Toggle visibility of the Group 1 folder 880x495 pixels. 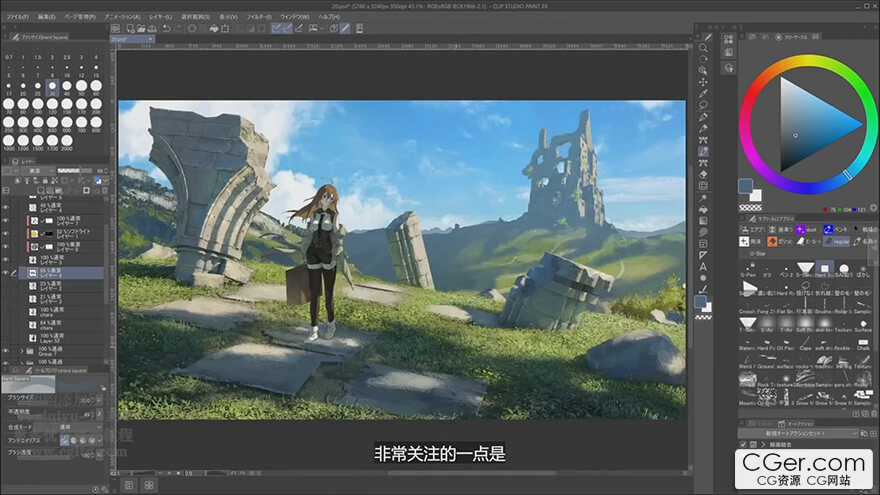(7, 351)
